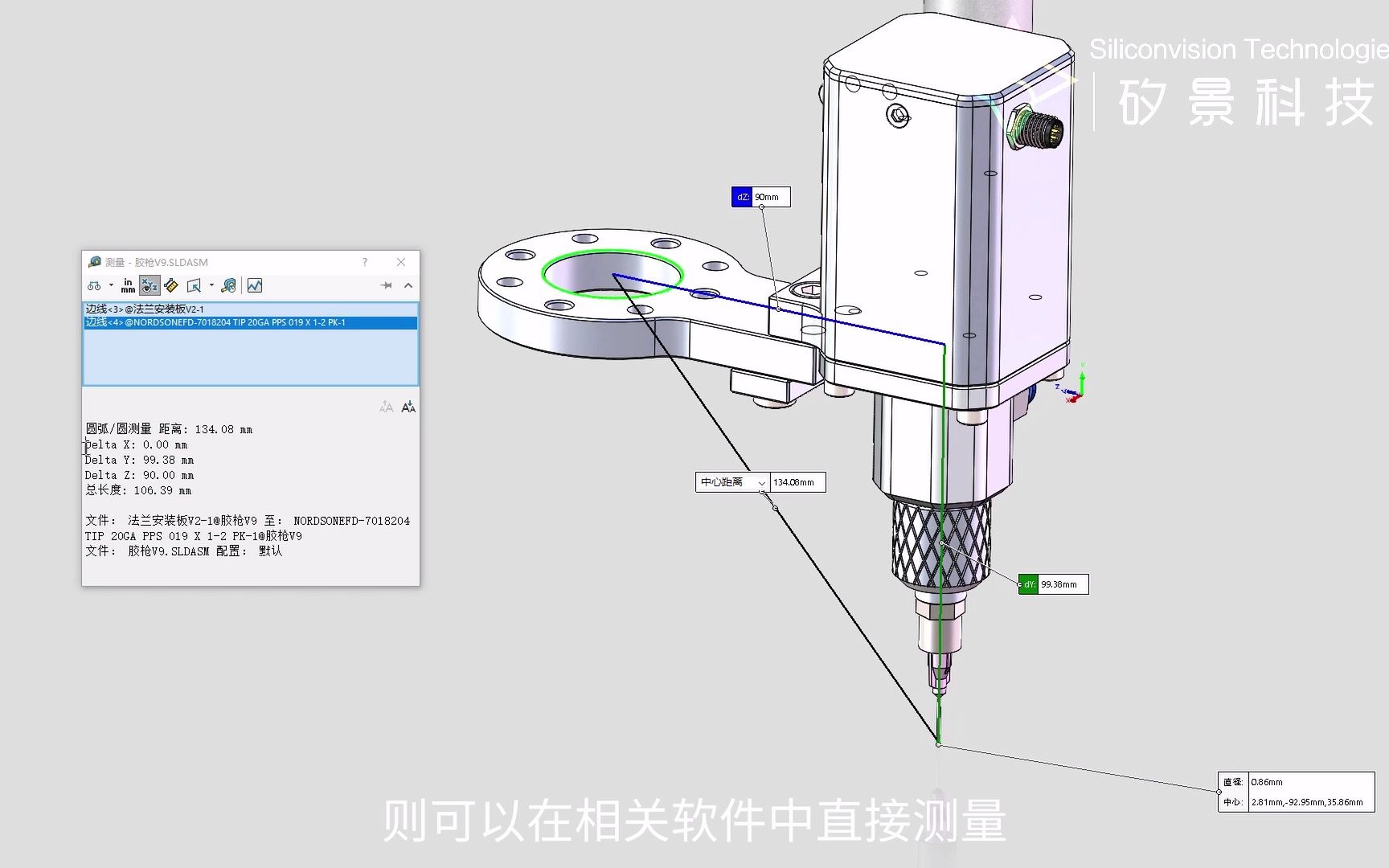Image resolution: width=1389 pixels, height=868 pixels.
Task: Open the arc measurement dropdown arrow
Action: click(112, 285)
